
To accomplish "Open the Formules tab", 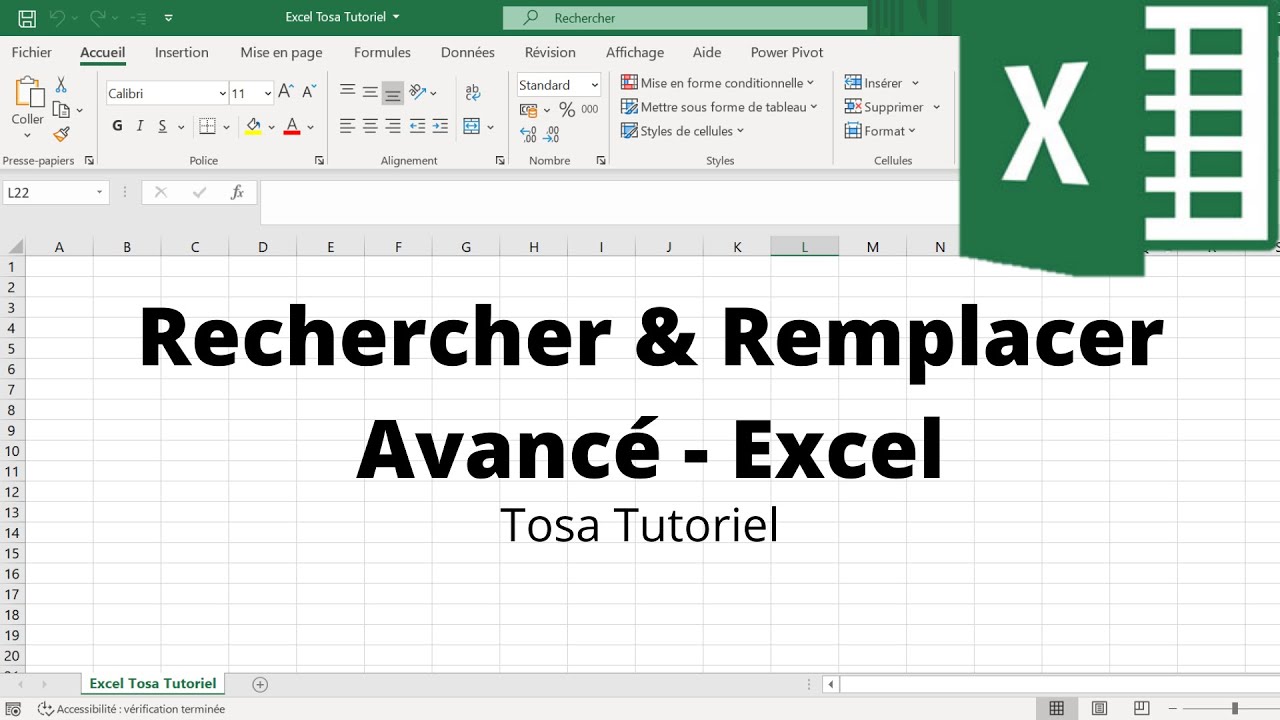I will pos(382,52).
